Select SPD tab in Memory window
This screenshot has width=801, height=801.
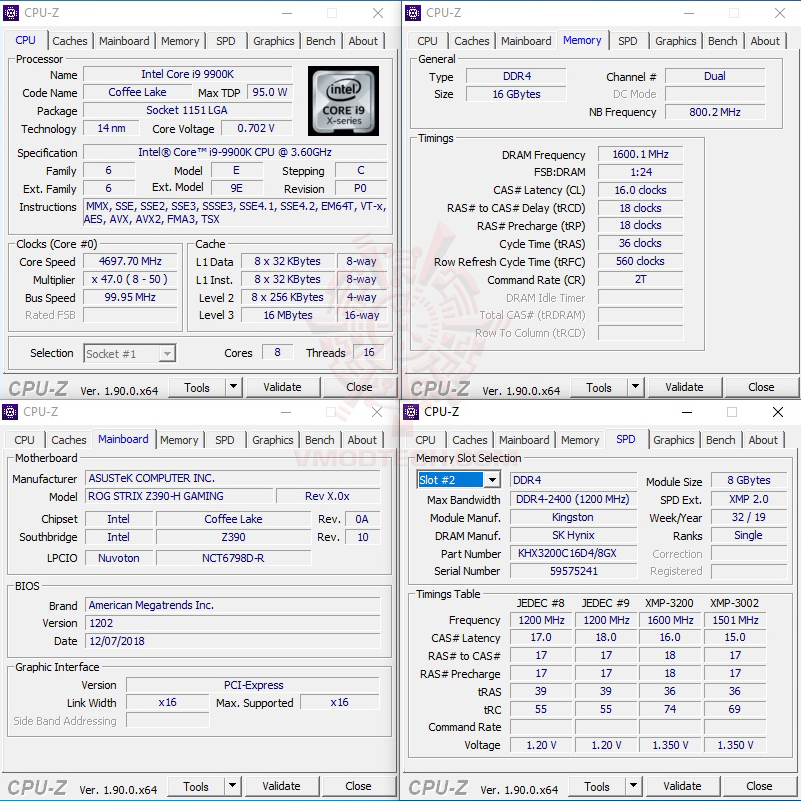coord(628,41)
